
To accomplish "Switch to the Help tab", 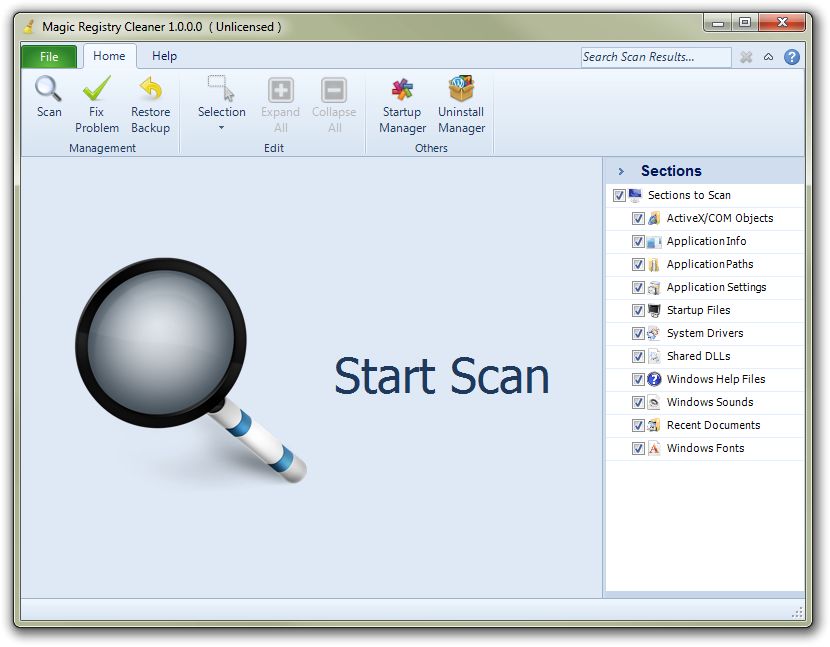I will click(164, 56).
